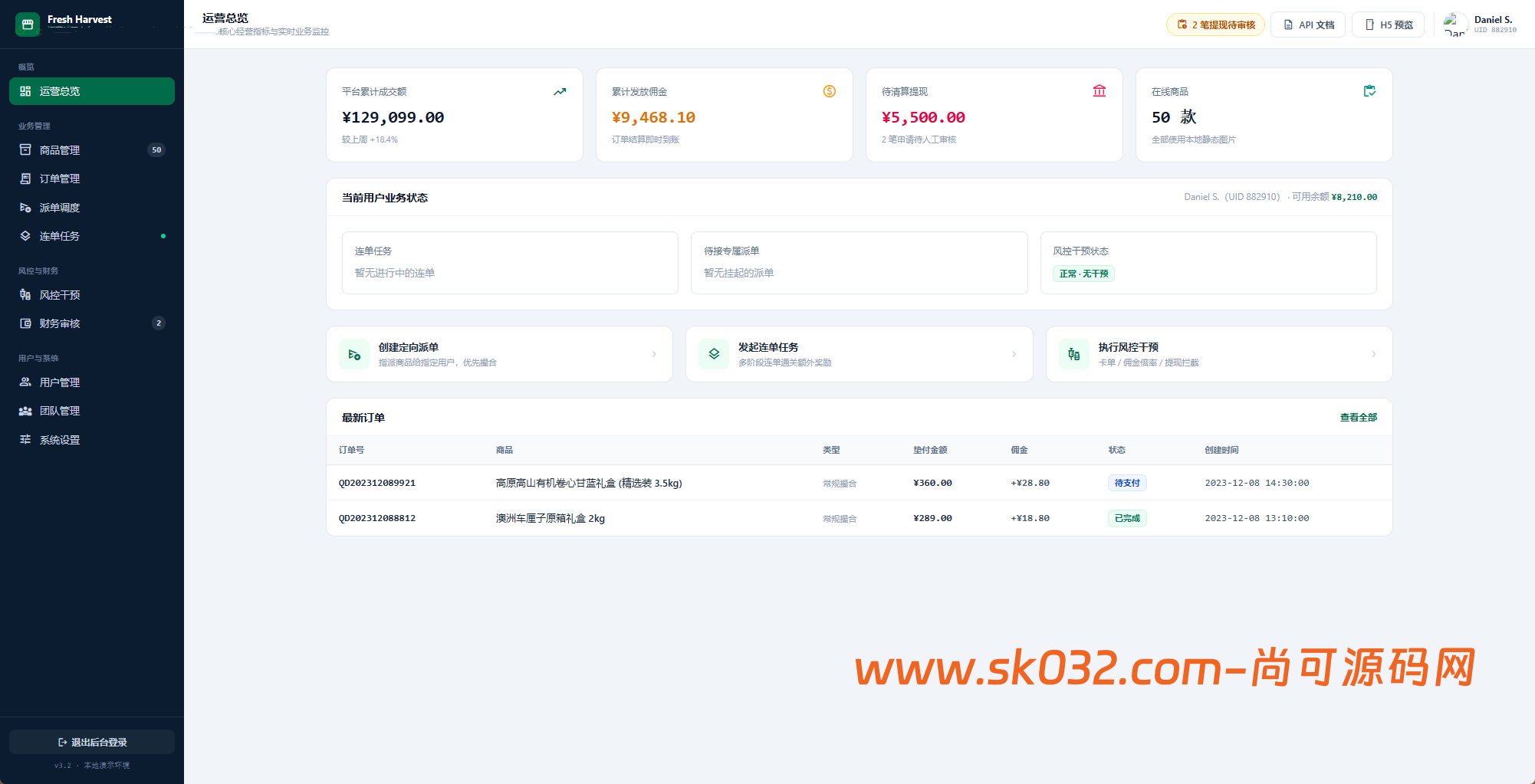1535x784 pixels.
Task: Click the icon on 在线商品 card
Action: tap(1369, 91)
